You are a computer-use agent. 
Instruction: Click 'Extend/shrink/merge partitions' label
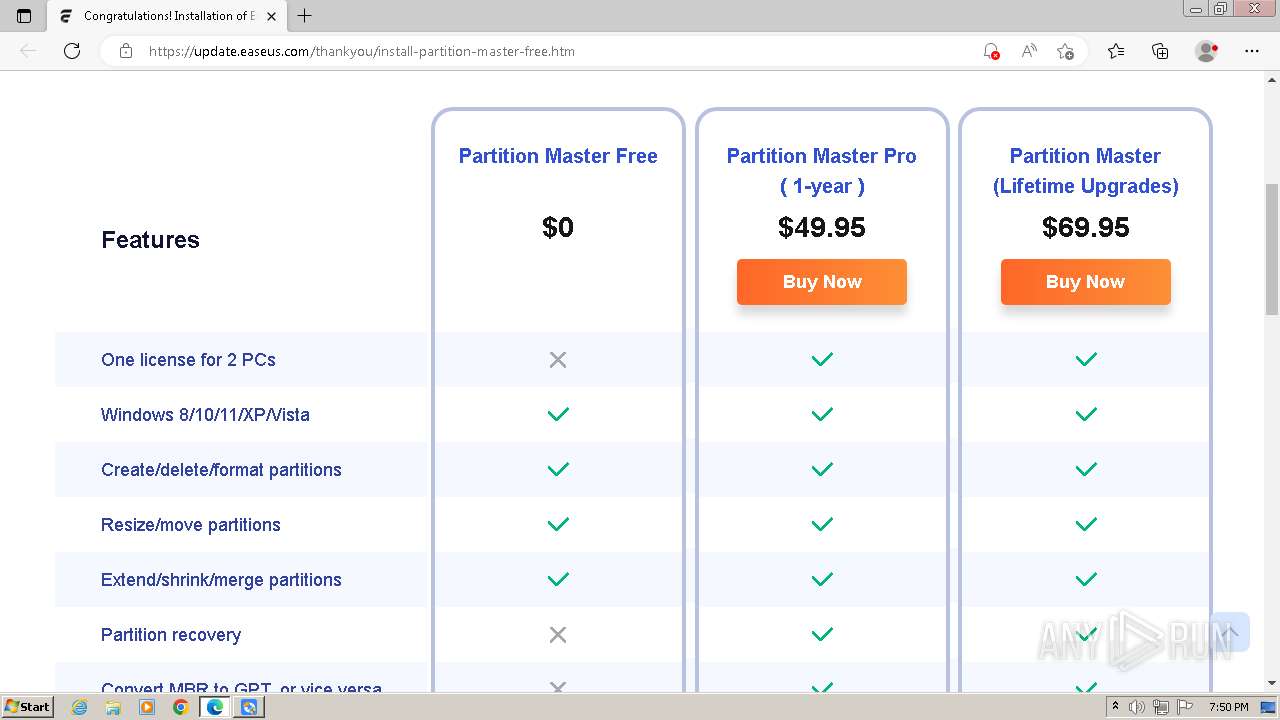[221, 580]
